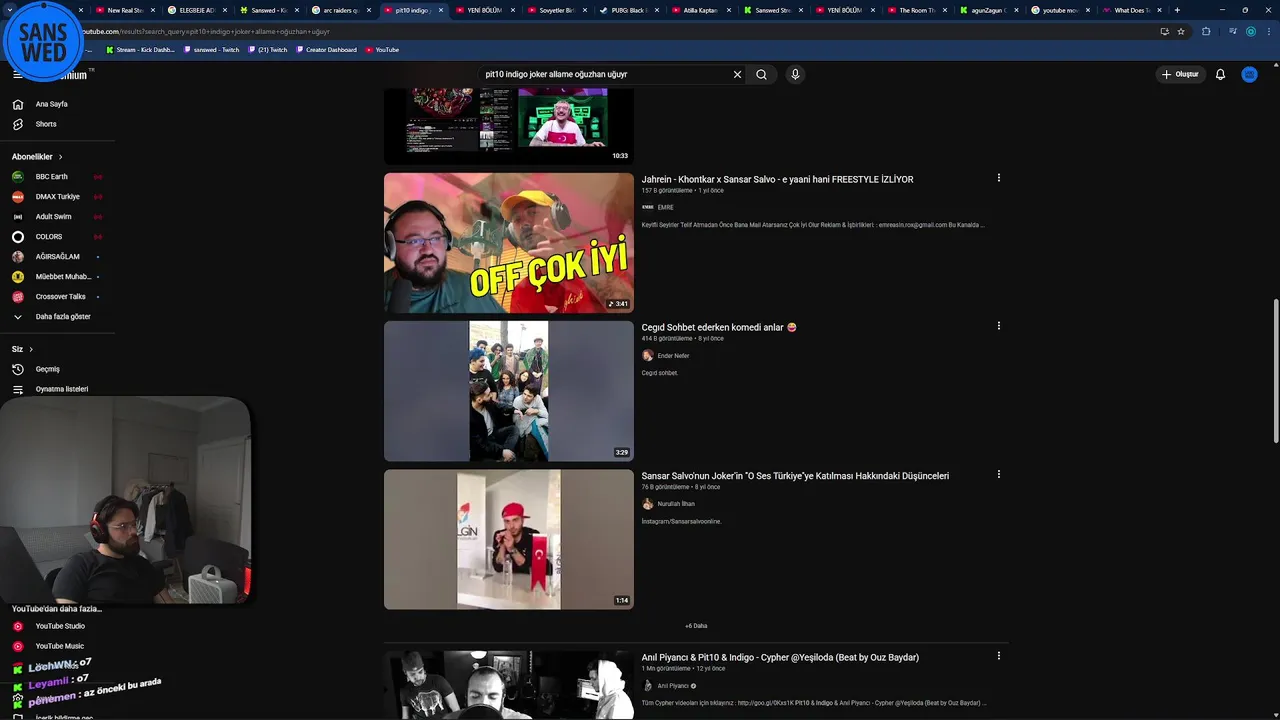
Task: Open the Stream - Kick Dashboard bookmark
Action: [x=140, y=49]
